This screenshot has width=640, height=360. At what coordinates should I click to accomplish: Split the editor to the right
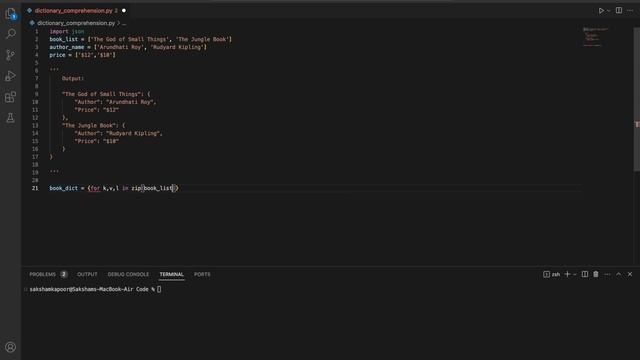[619, 11]
